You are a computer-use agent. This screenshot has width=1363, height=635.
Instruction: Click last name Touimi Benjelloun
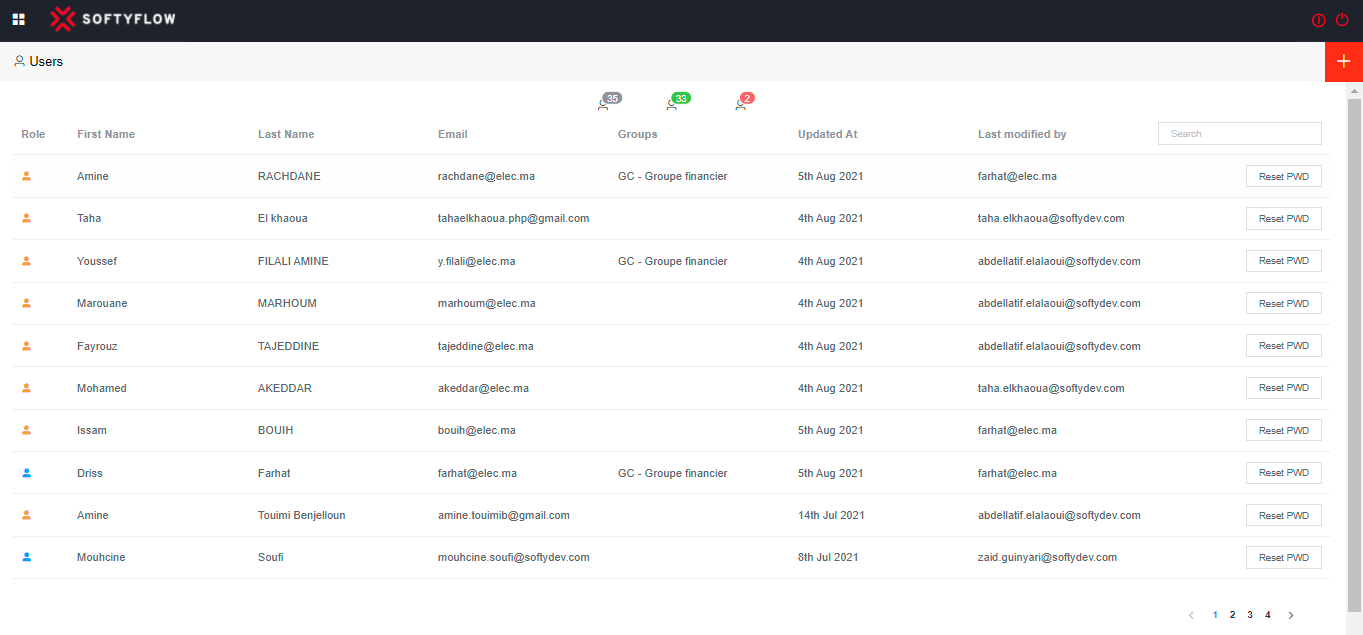coord(302,515)
